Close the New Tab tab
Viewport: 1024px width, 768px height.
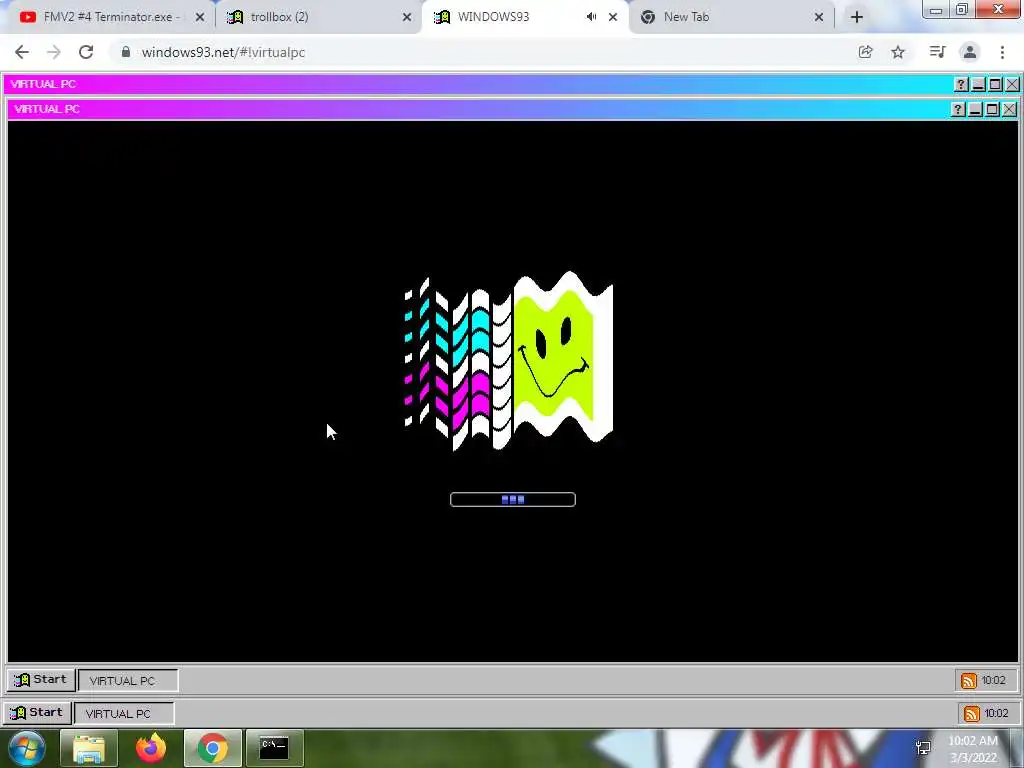pos(819,17)
